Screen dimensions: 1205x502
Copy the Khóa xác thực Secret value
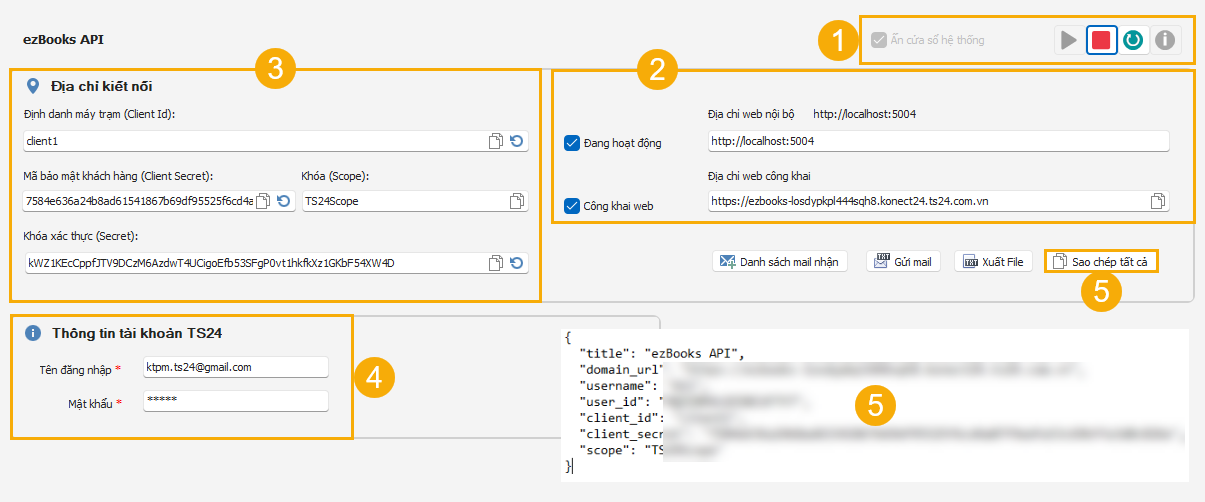[496, 263]
